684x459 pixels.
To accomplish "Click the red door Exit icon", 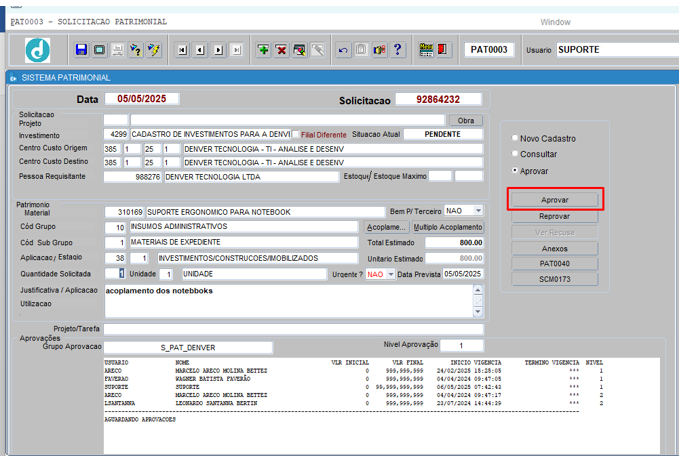I will point(442,50).
